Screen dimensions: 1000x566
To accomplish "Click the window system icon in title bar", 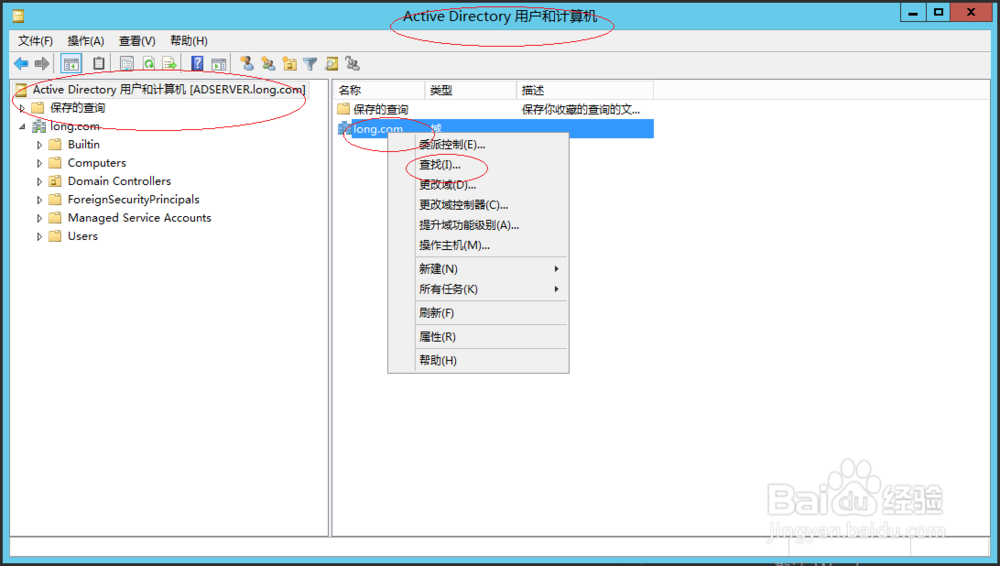I will 18,16.
